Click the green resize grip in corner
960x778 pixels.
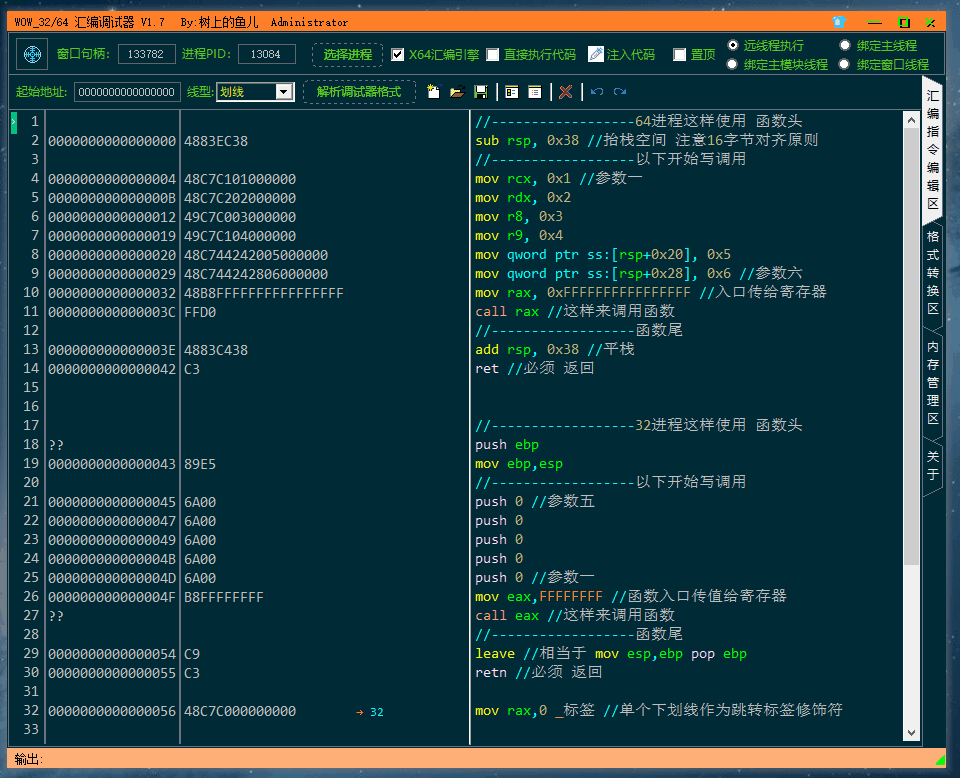point(940,761)
